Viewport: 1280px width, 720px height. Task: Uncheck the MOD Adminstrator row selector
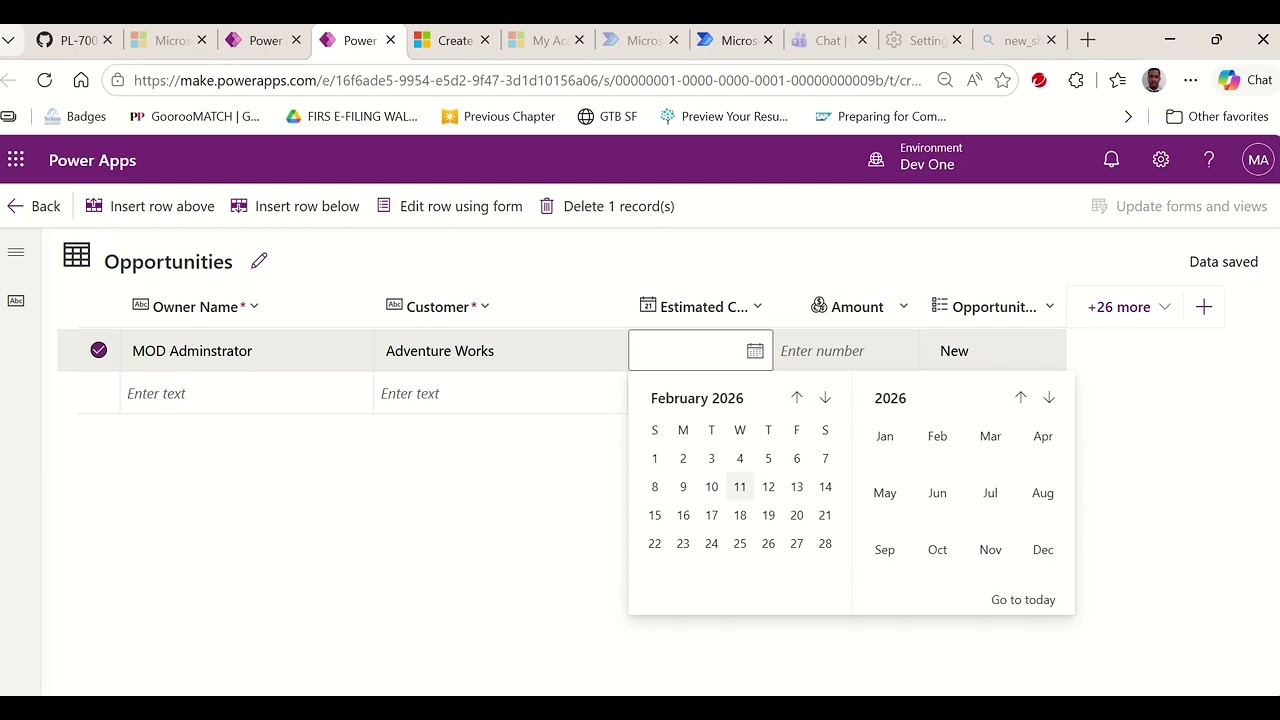[x=98, y=350]
